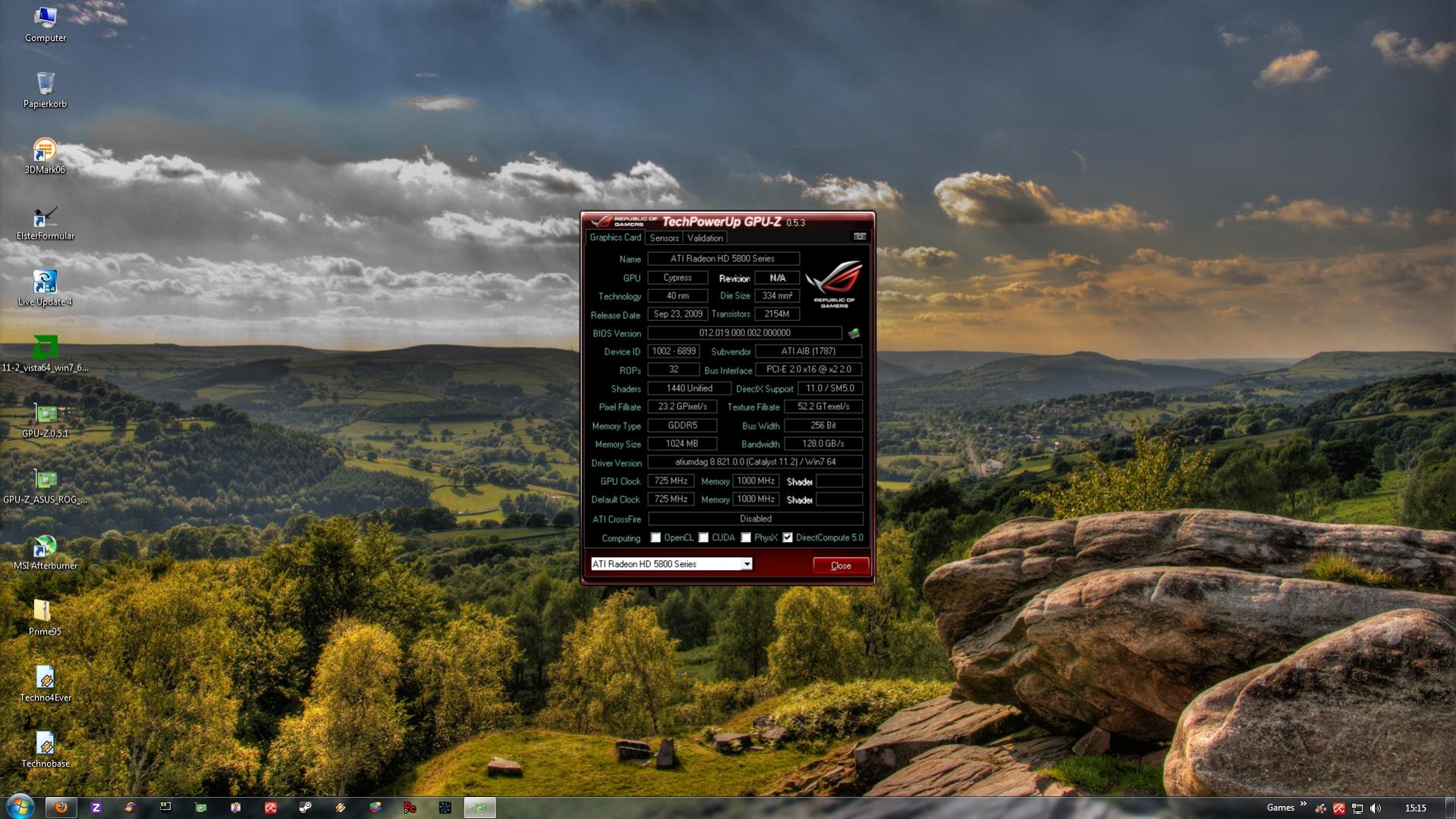Close GPU-Z with the Close button
This screenshot has height=819, width=1456.
pos(841,565)
